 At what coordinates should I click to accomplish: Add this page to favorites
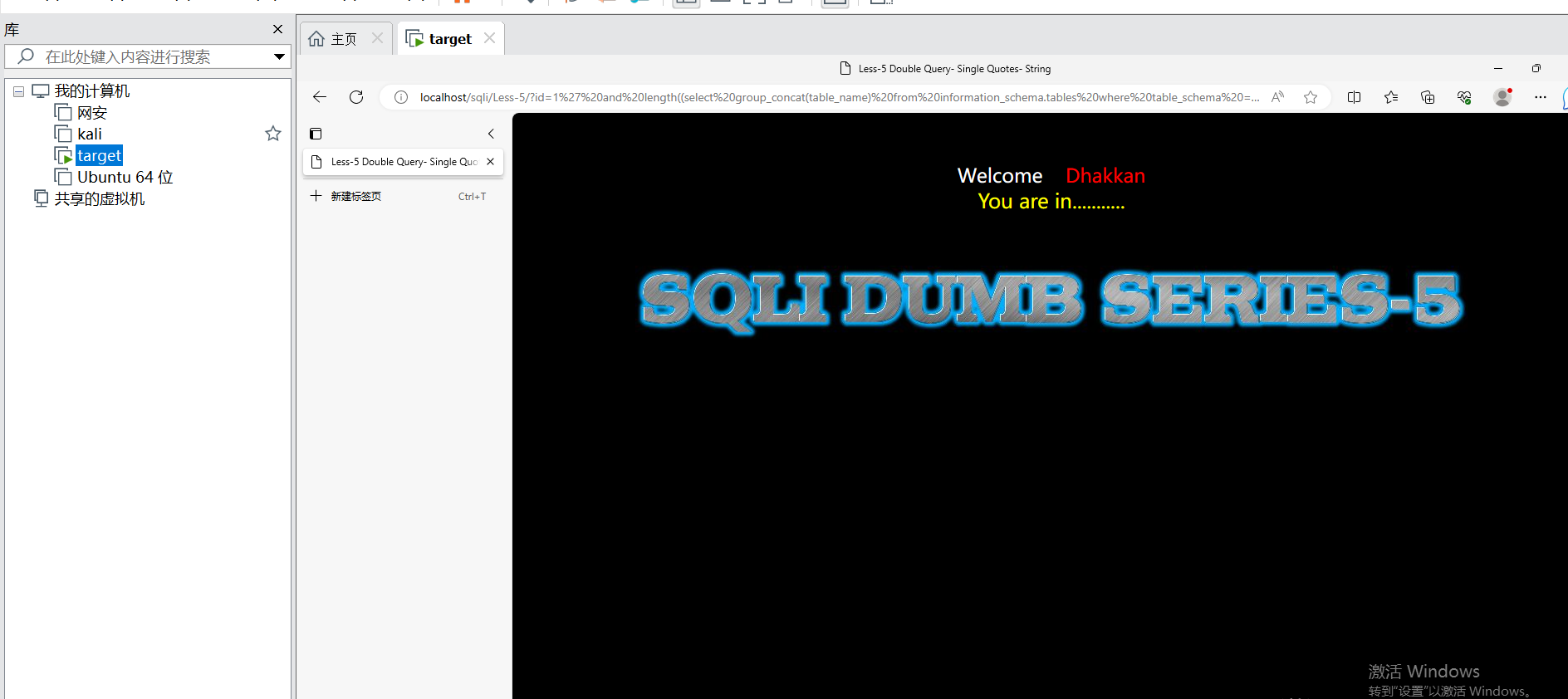(x=1311, y=97)
